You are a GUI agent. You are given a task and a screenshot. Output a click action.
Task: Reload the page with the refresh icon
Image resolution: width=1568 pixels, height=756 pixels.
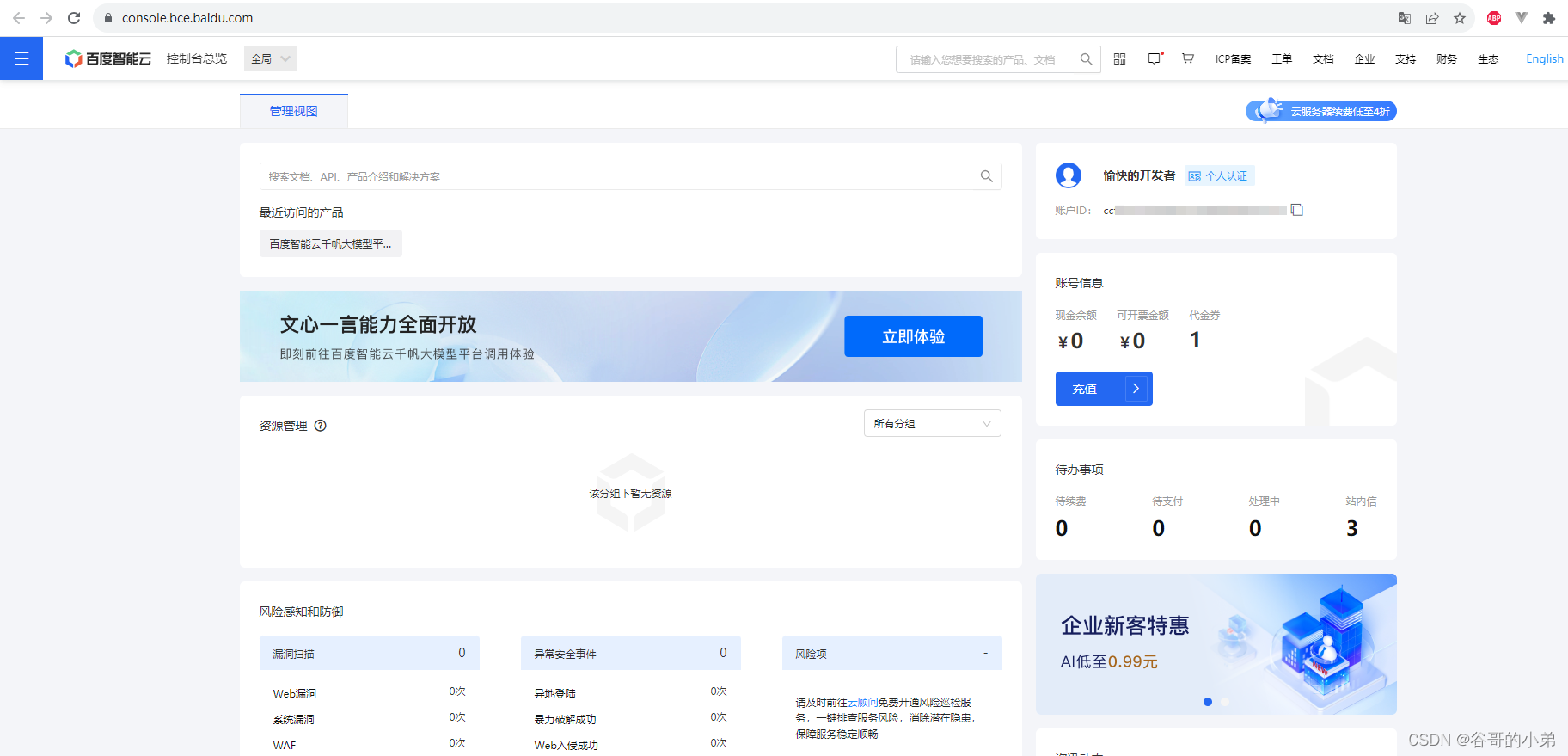click(74, 18)
